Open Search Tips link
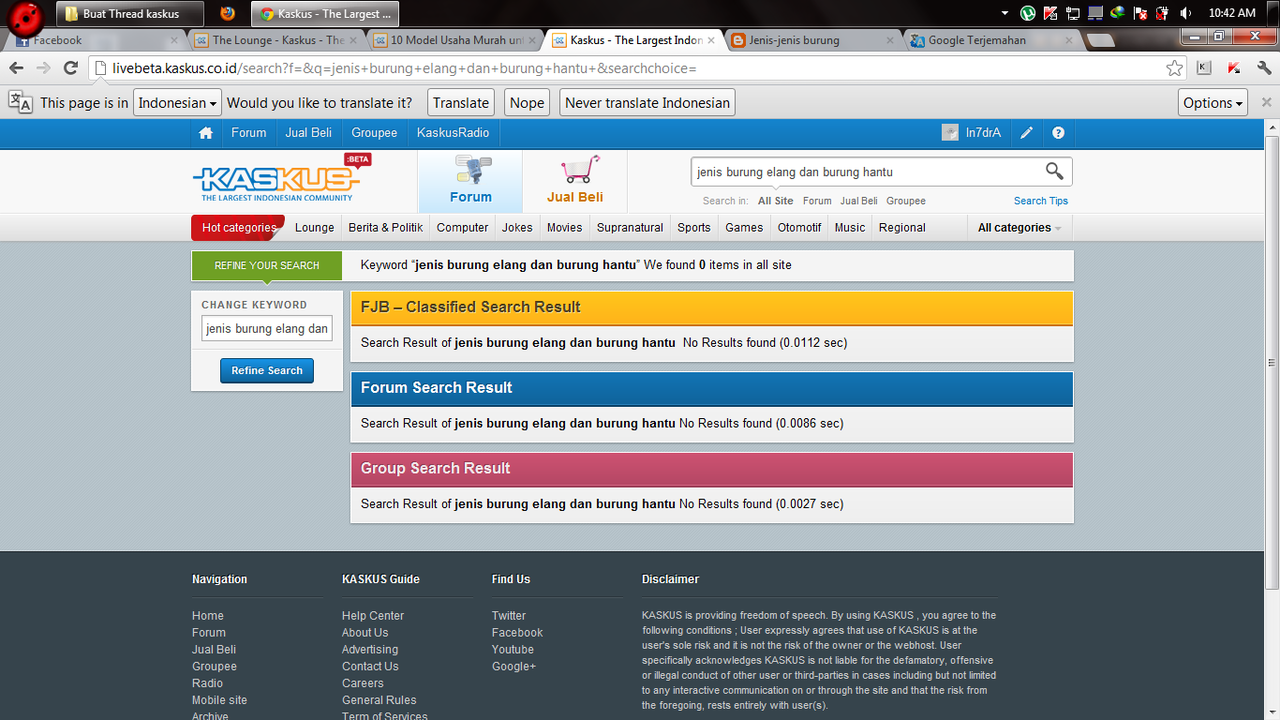1280x720 pixels. (1041, 201)
